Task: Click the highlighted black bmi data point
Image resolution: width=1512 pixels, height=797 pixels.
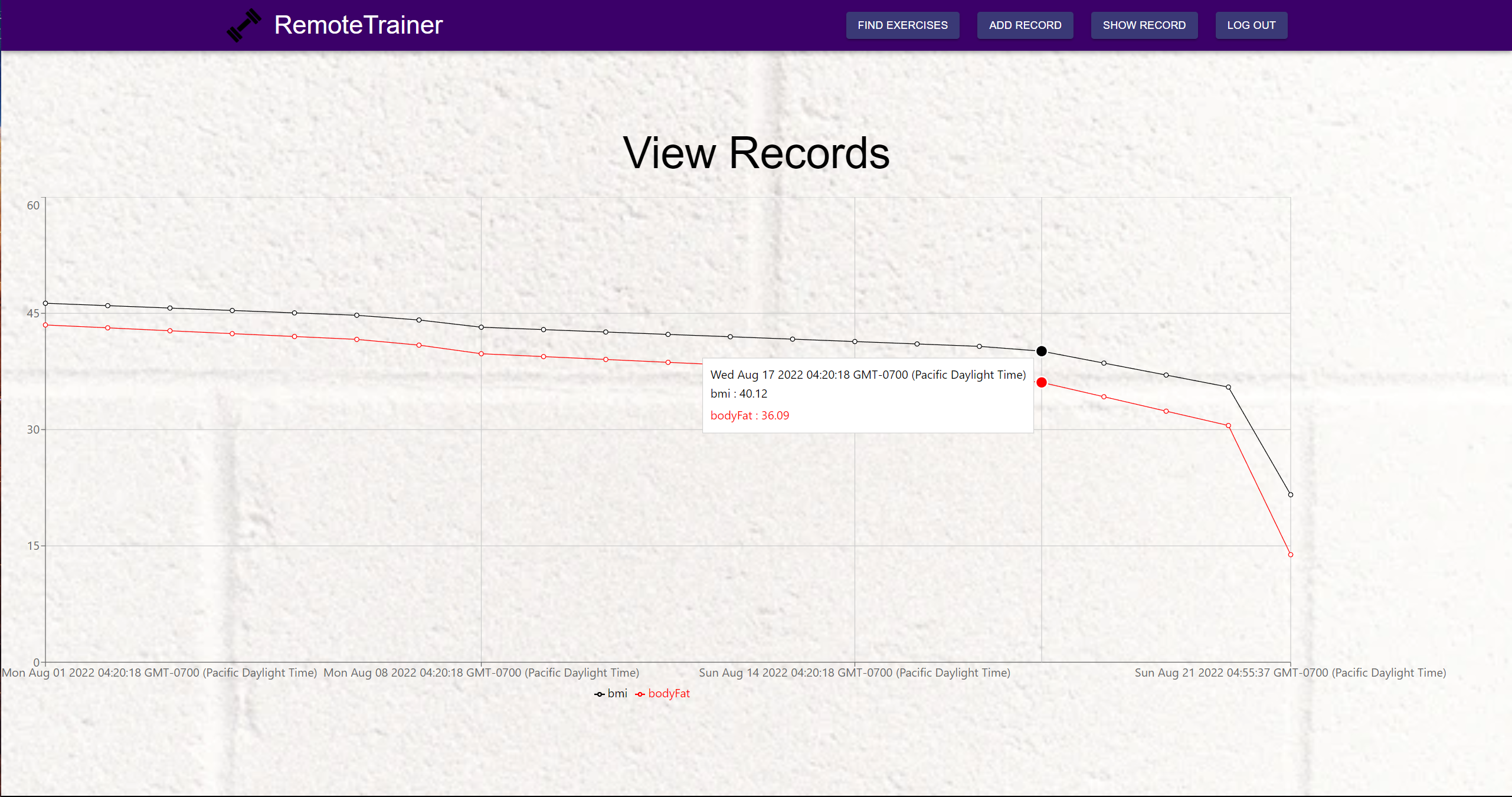Action: [x=1042, y=351]
